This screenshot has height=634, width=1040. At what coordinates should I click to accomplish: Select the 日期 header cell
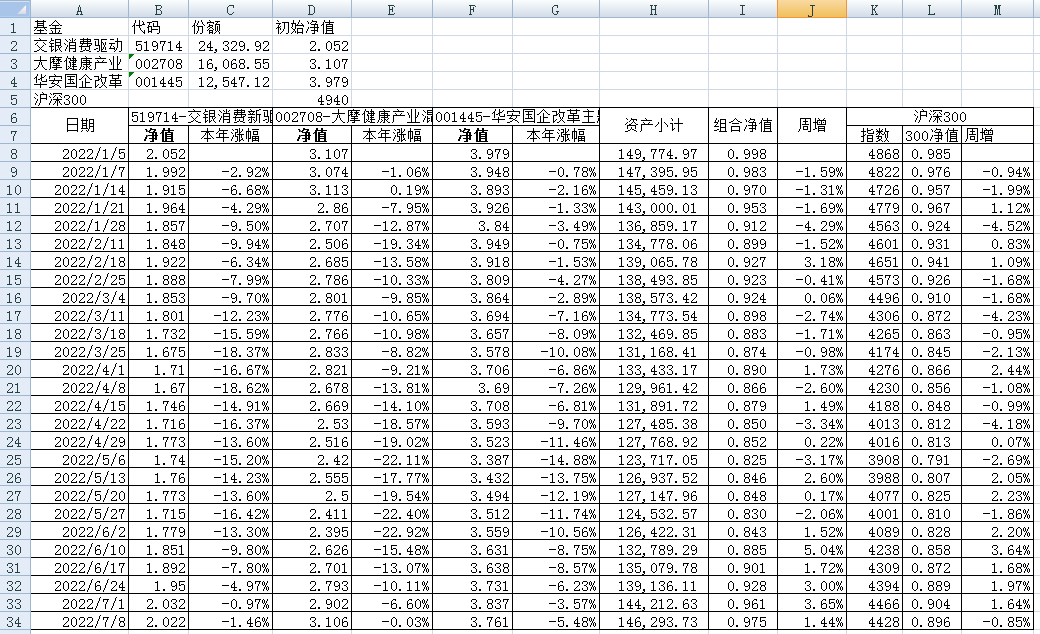point(79,125)
